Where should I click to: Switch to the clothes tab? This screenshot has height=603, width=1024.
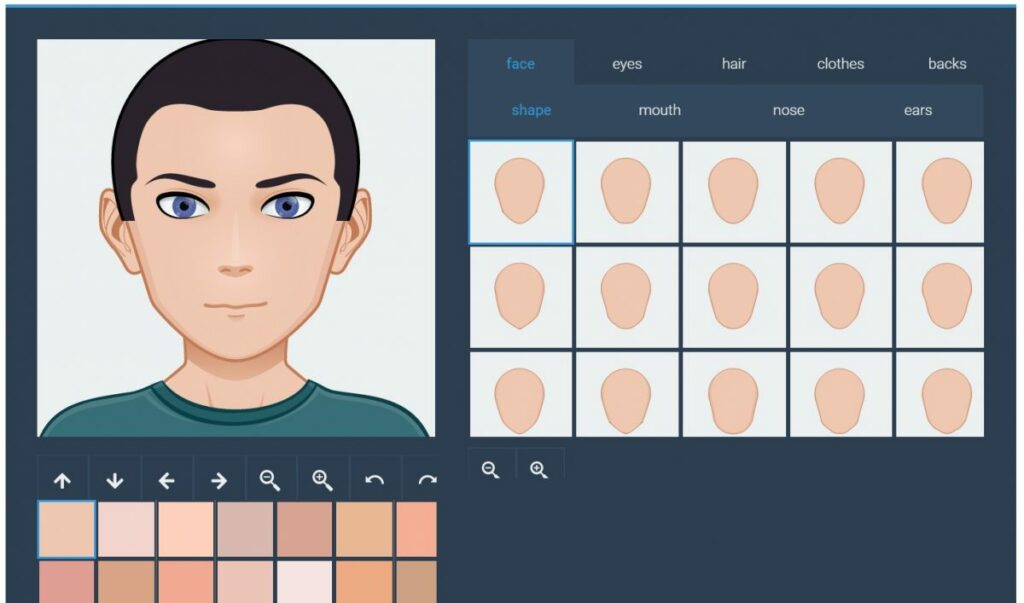(841, 63)
